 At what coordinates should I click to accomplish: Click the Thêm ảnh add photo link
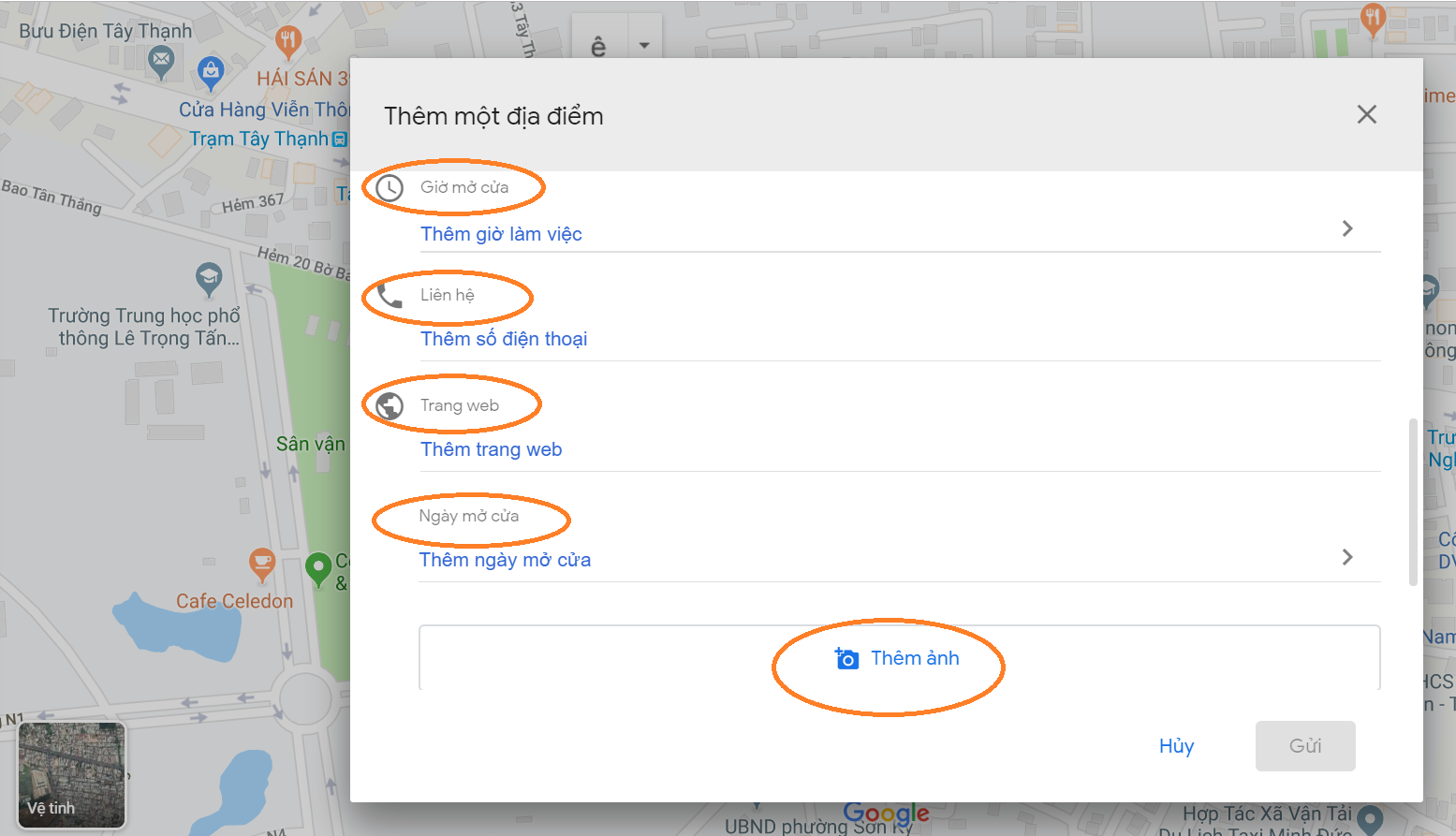(915, 658)
